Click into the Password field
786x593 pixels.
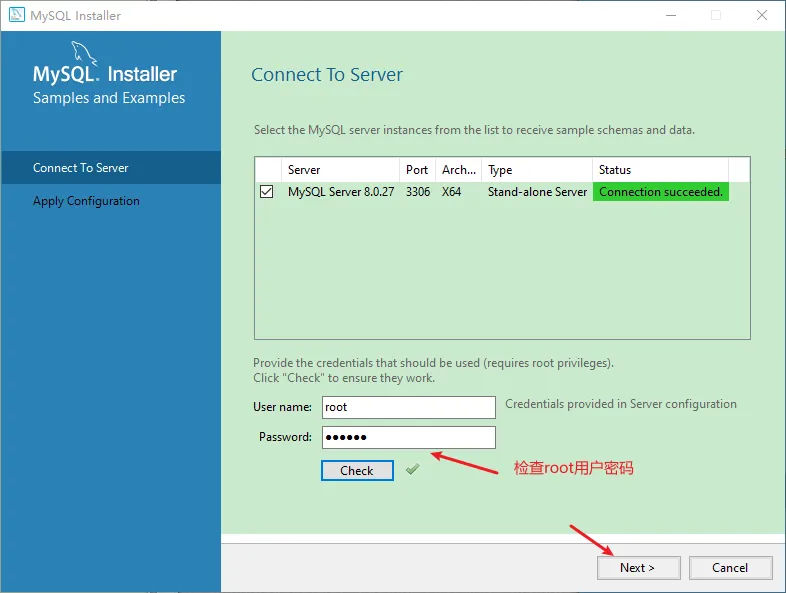pyautogui.click(x=408, y=437)
